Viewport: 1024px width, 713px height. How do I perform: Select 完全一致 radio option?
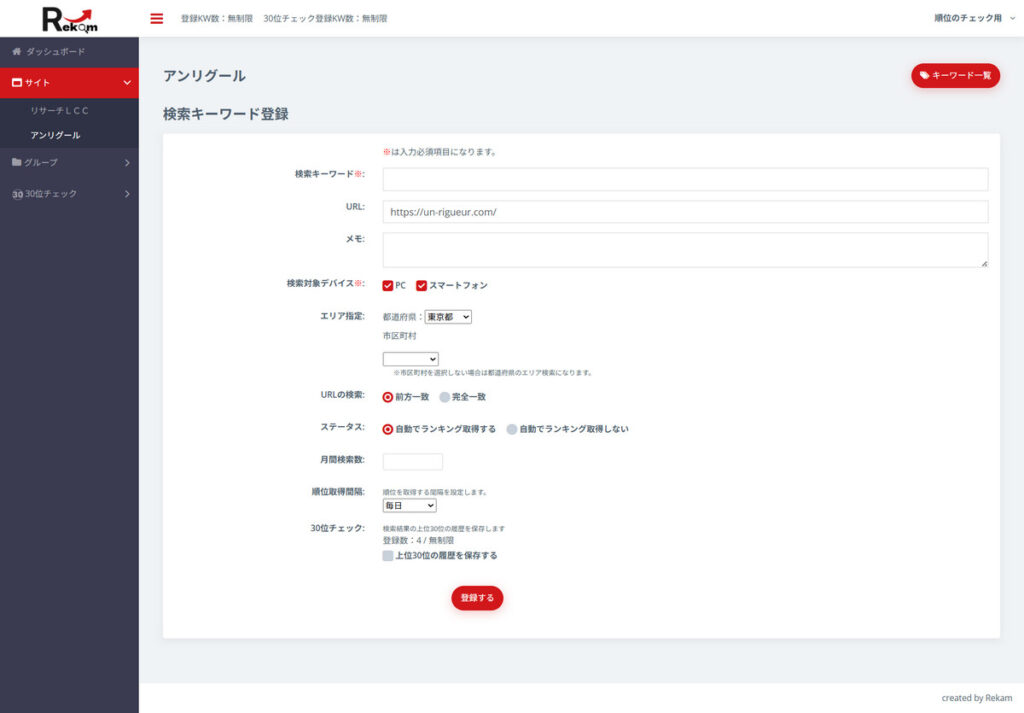[445, 397]
